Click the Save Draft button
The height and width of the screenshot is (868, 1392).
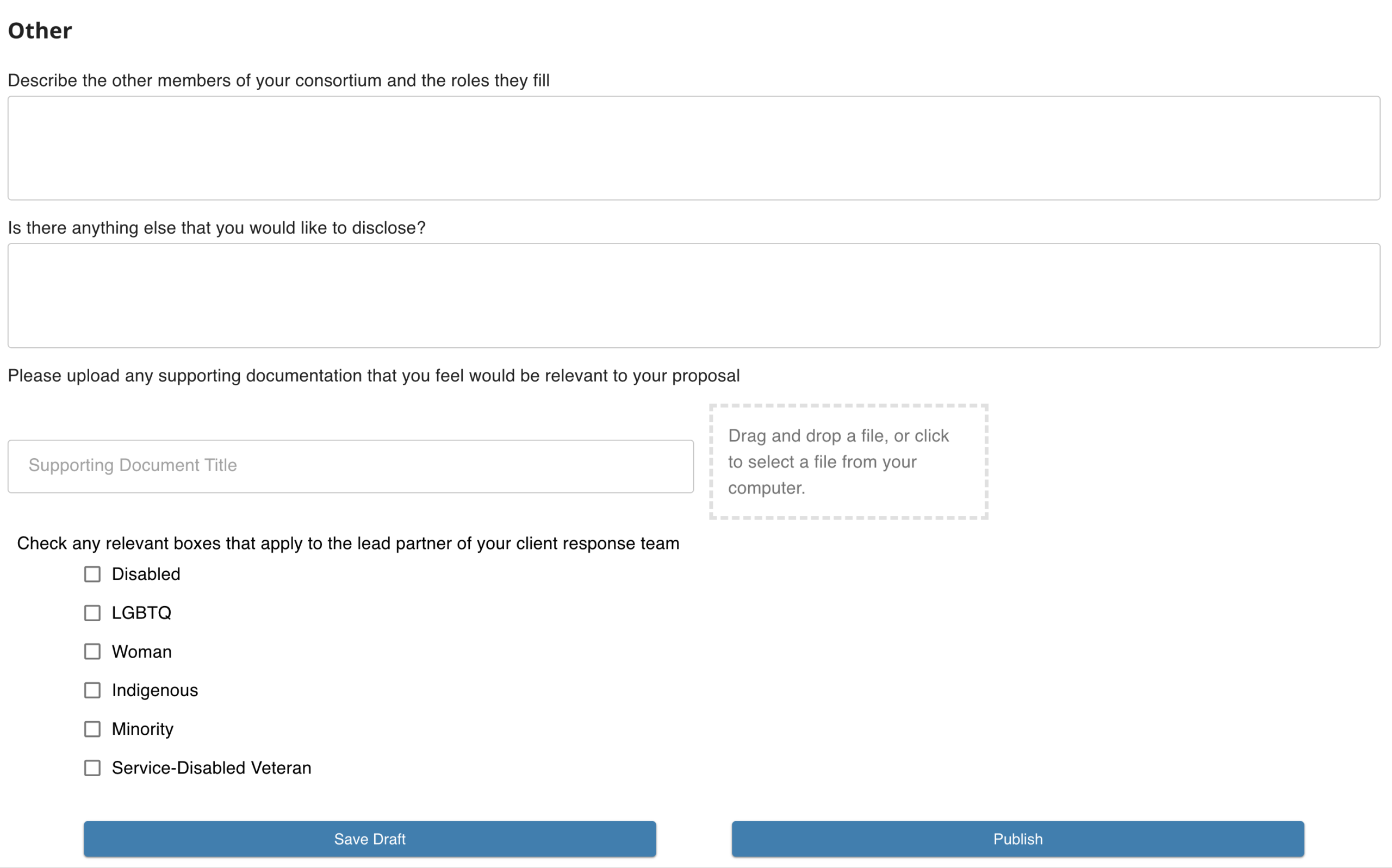pyautogui.click(x=370, y=839)
